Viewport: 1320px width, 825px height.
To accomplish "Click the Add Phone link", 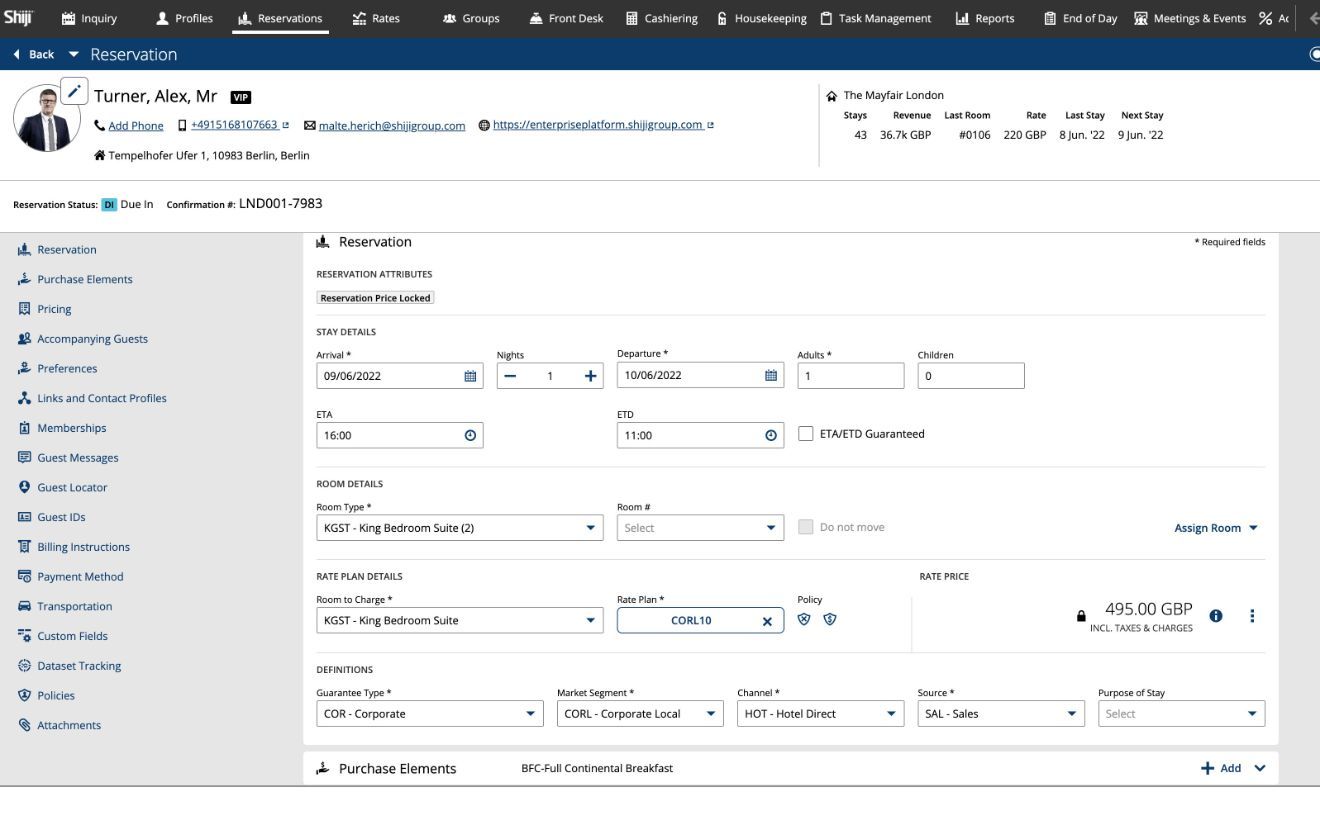I will (x=135, y=126).
